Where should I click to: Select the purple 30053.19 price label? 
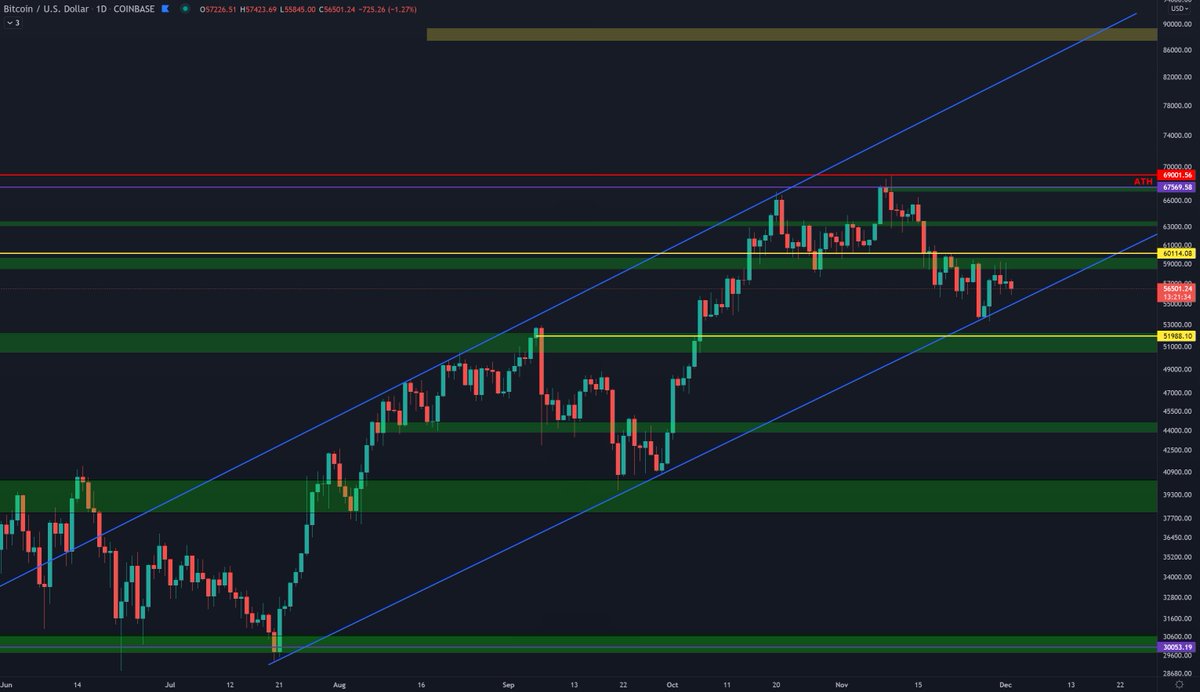[x=1176, y=648]
